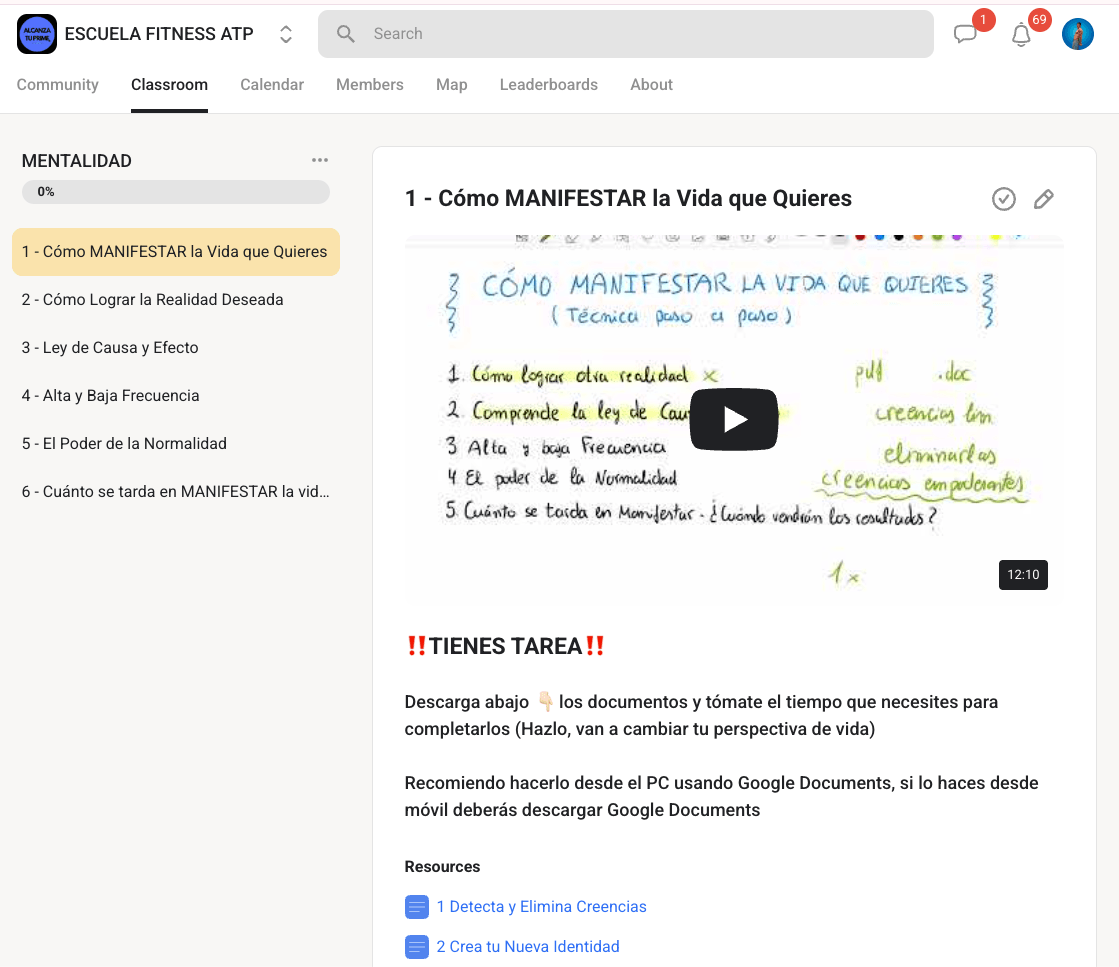The height and width of the screenshot is (967, 1119).
Task: Click the Search input field
Action: click(x=625, y=34)
